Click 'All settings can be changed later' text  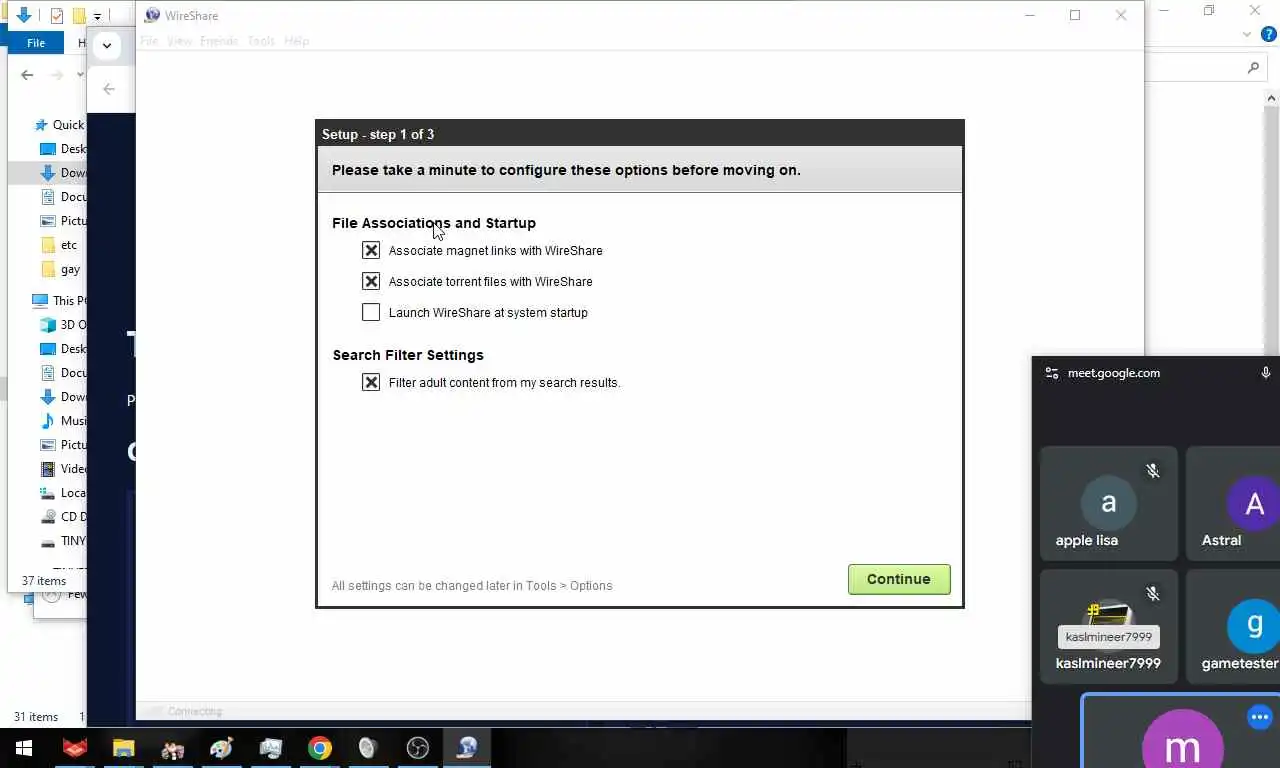pos(472,586)
